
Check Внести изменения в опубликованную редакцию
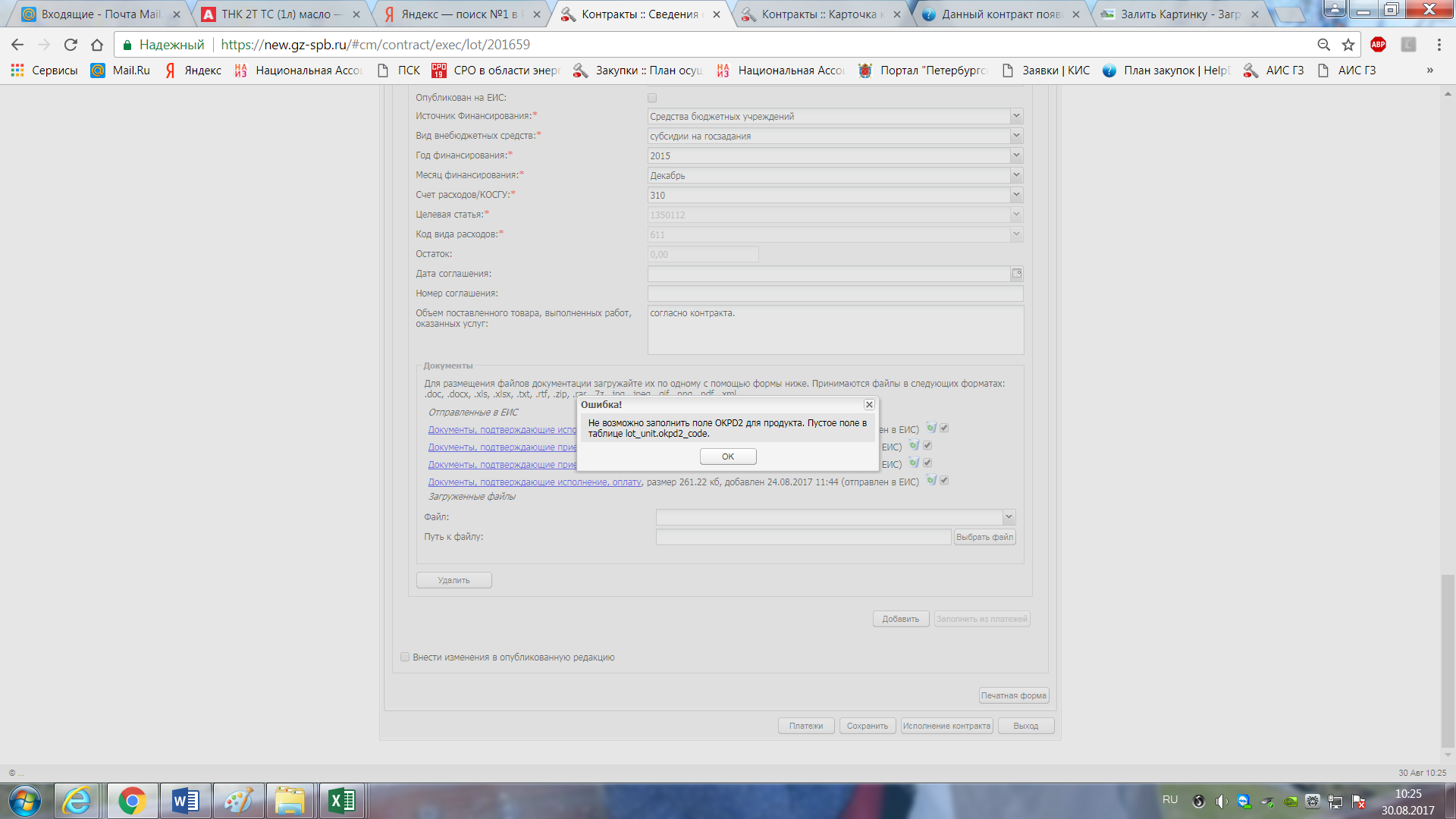click(x=405, y=657)
